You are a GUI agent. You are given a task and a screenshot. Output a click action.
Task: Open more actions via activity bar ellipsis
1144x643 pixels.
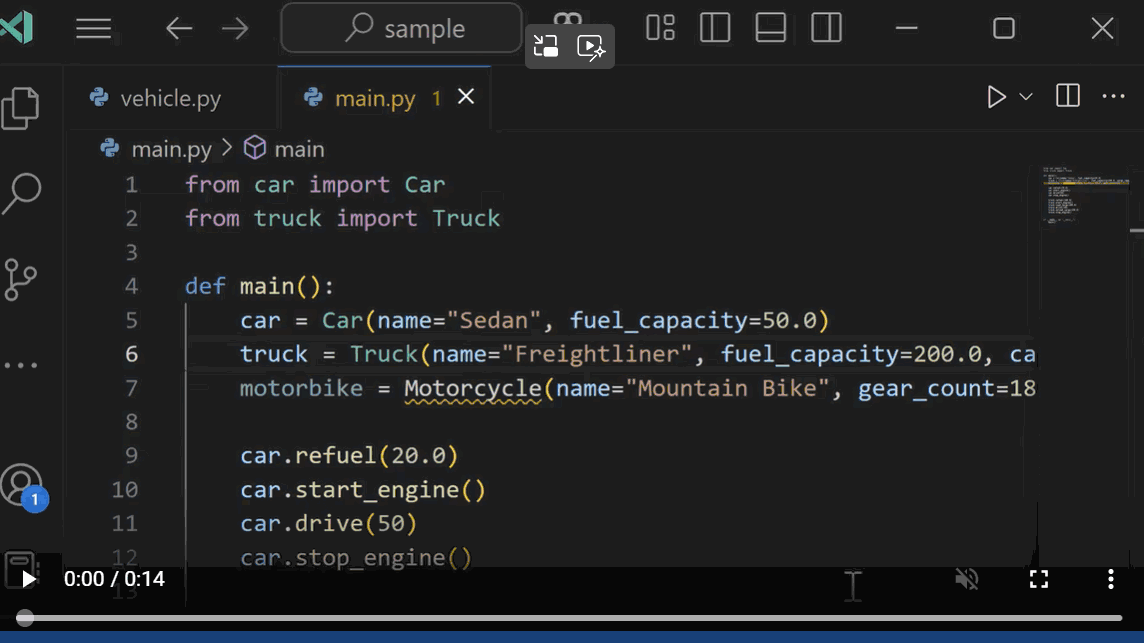21,364
